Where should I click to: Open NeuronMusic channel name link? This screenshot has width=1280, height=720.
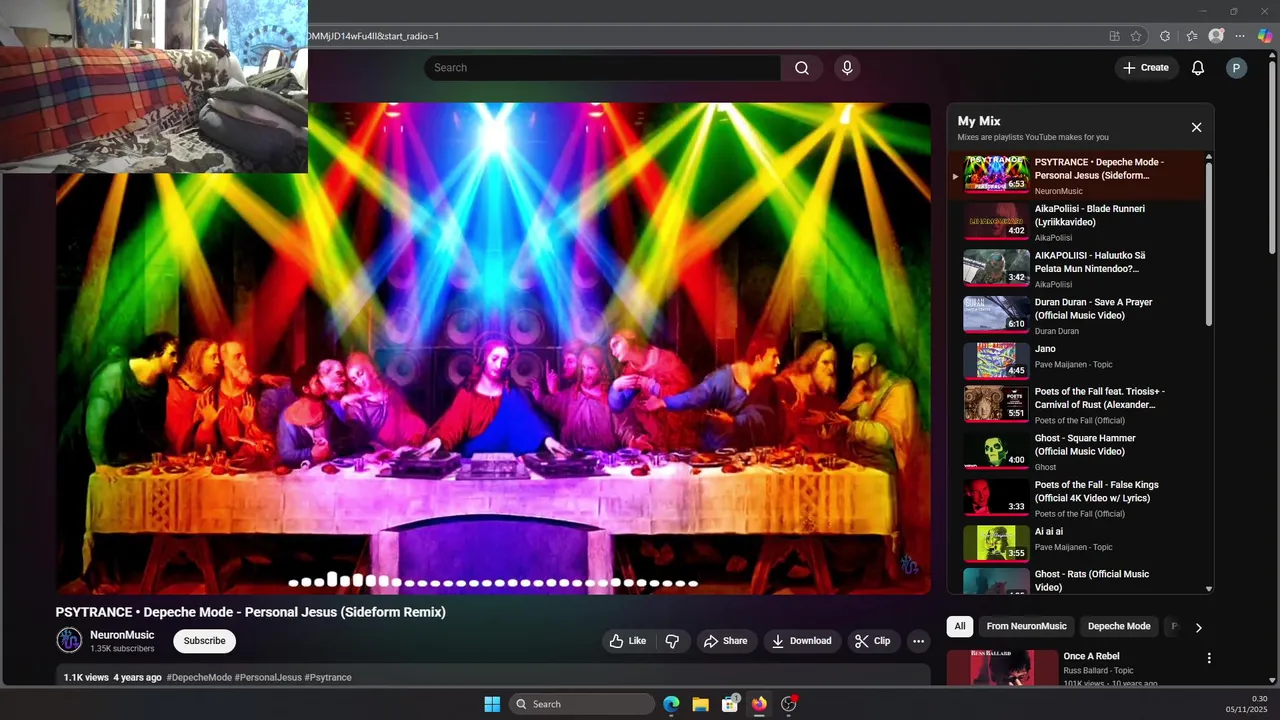click(x=122, y=635)
